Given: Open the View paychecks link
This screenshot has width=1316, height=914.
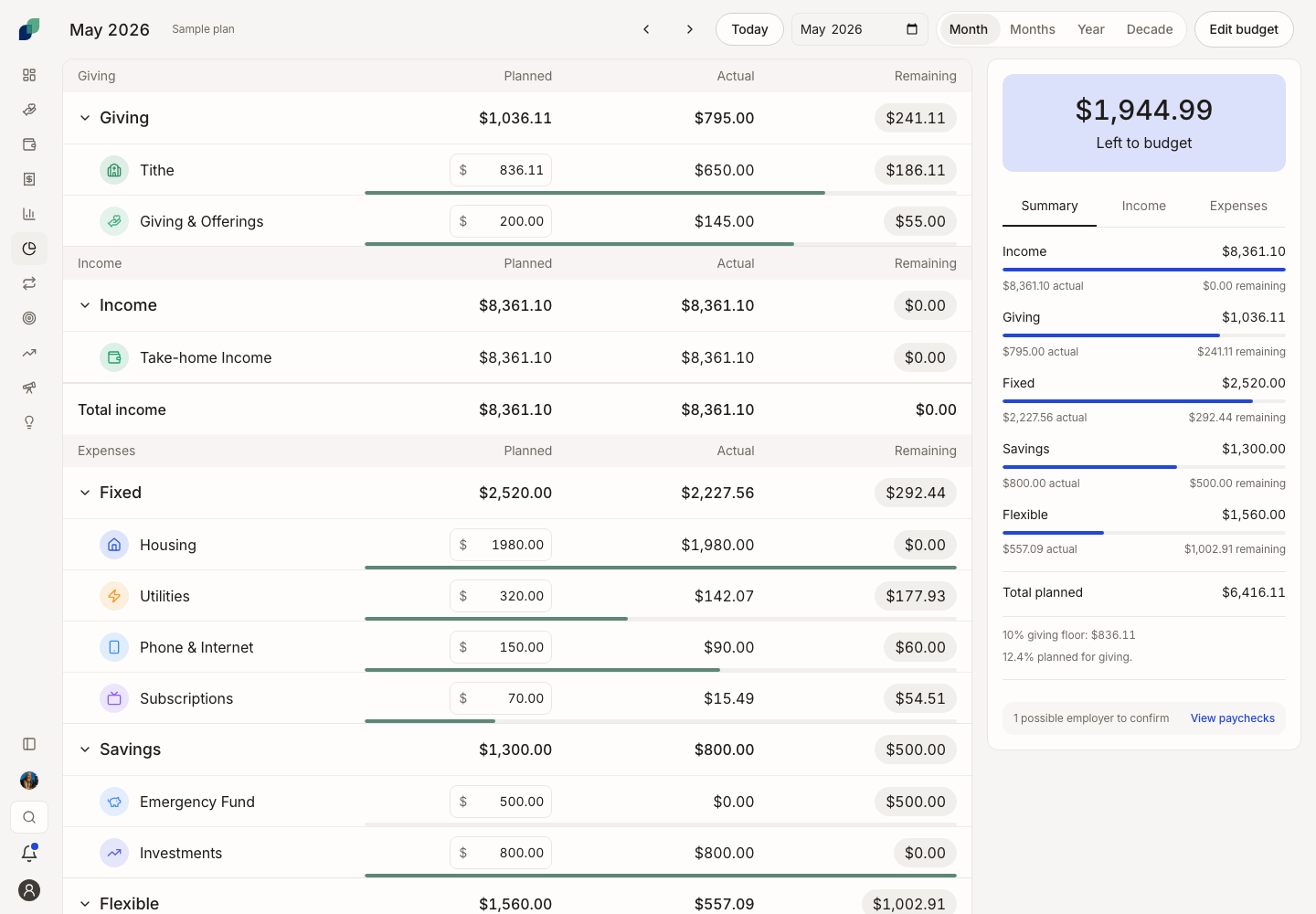Looking at the screenshot, I should pos(1233,718).
